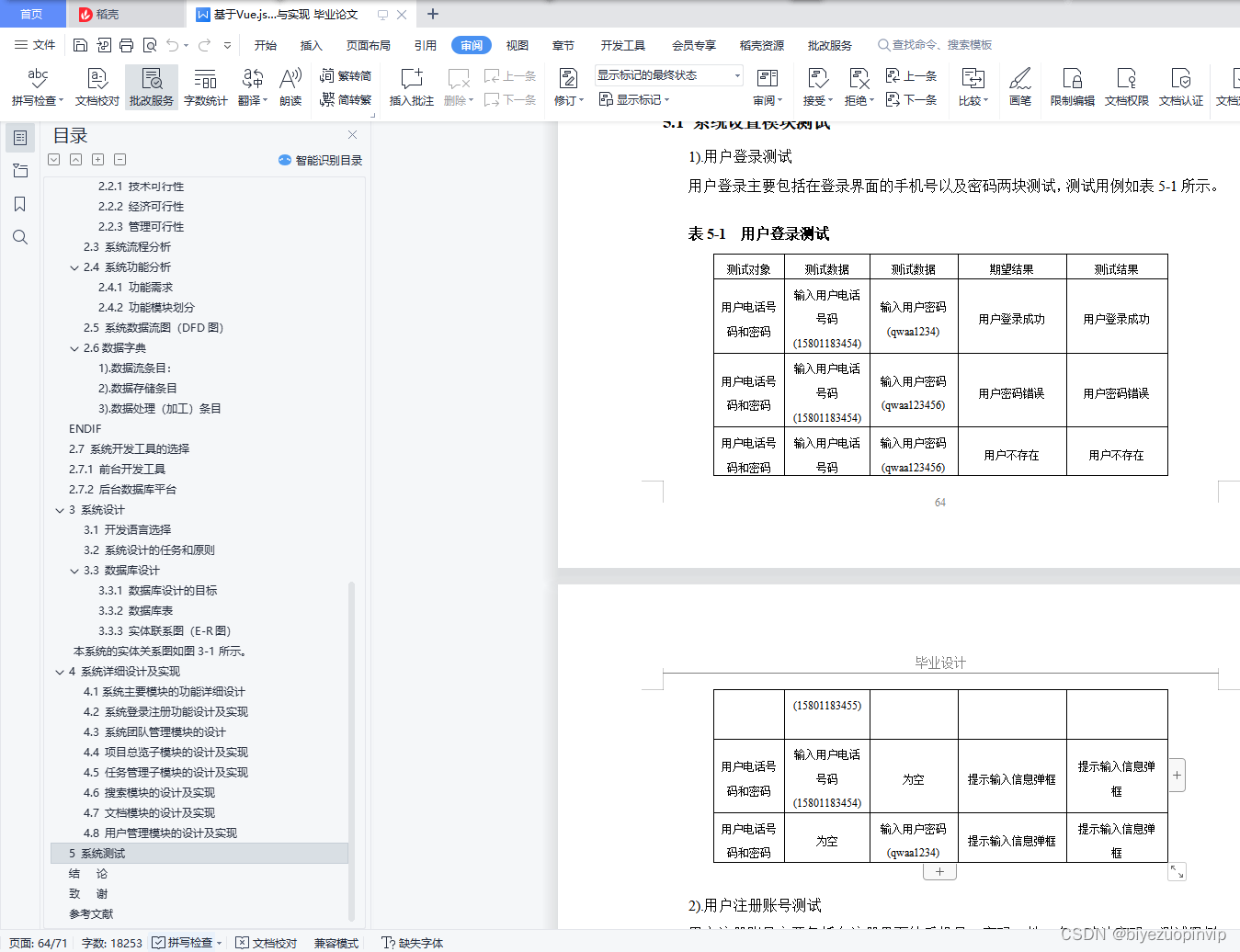Open the compare documents (比较) tool
Image resolution: width=1240 pixels, height=952 pixels.
[973, 87]
